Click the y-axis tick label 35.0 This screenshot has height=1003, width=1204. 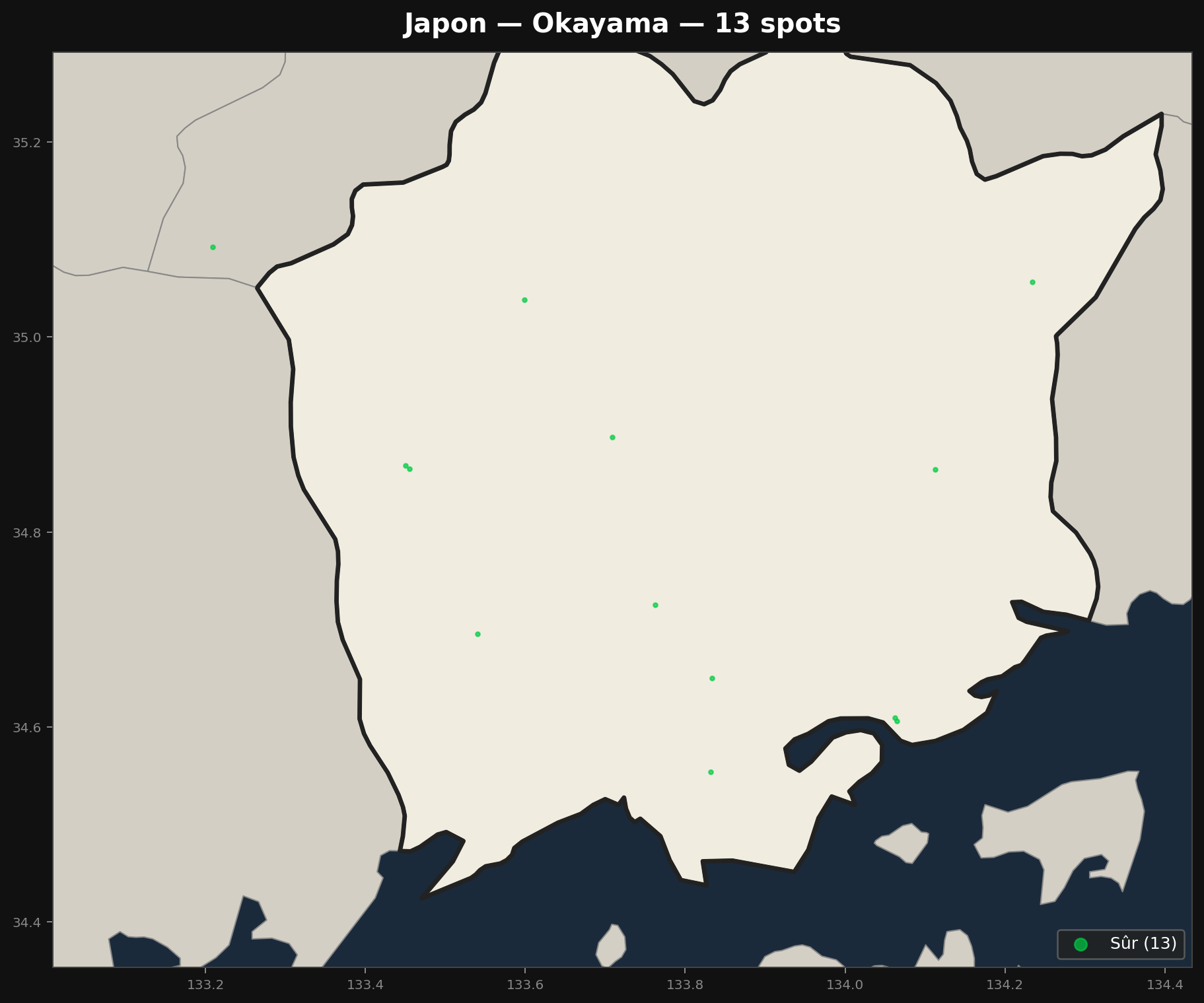pos(26,337)
